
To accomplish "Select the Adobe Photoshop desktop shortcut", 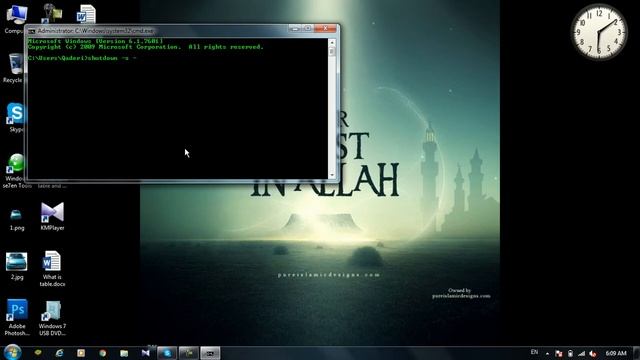I will pos(17,317).
